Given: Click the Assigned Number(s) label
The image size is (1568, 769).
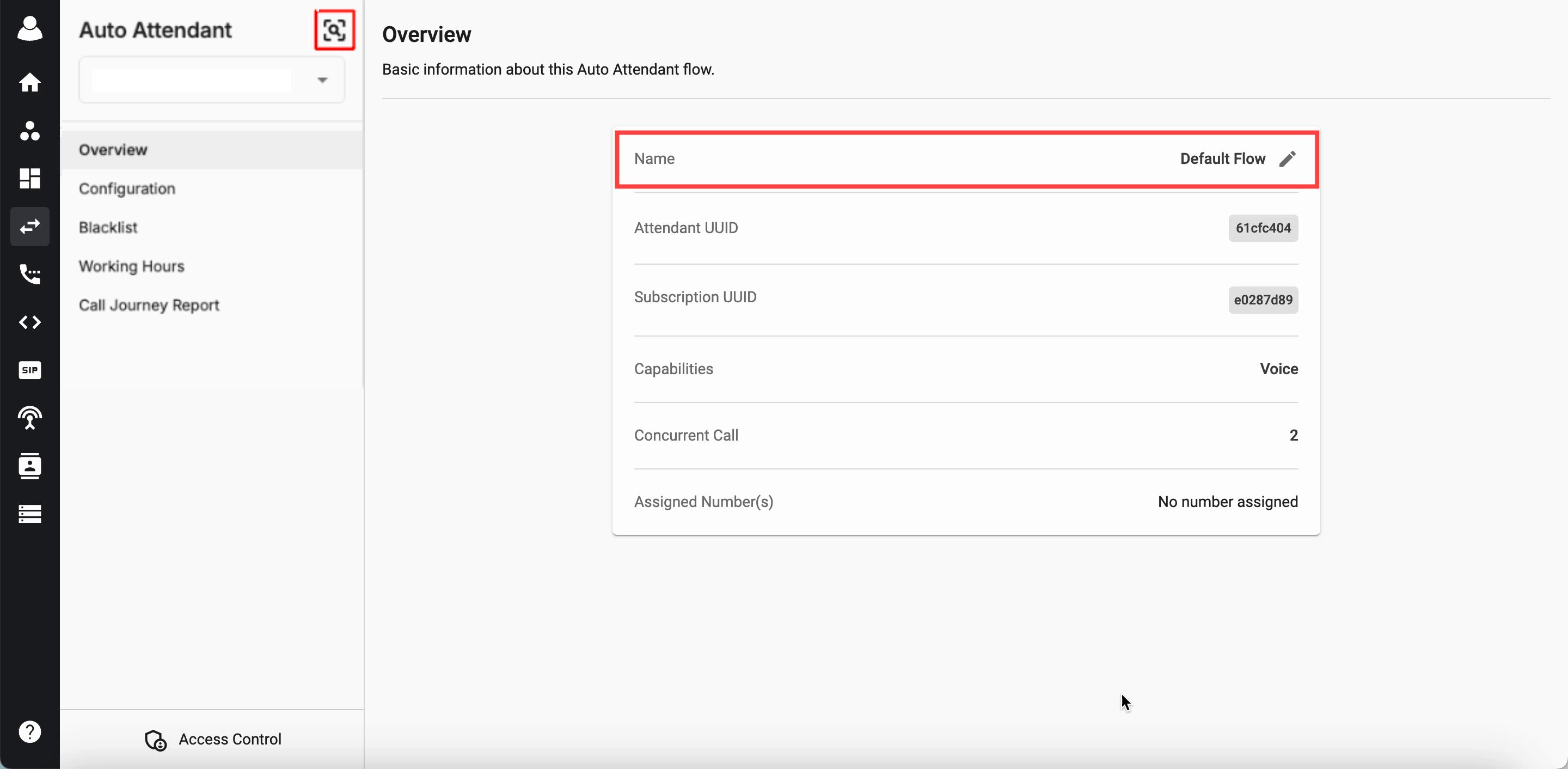Looking at the screenshot, I should click(703, 502).
